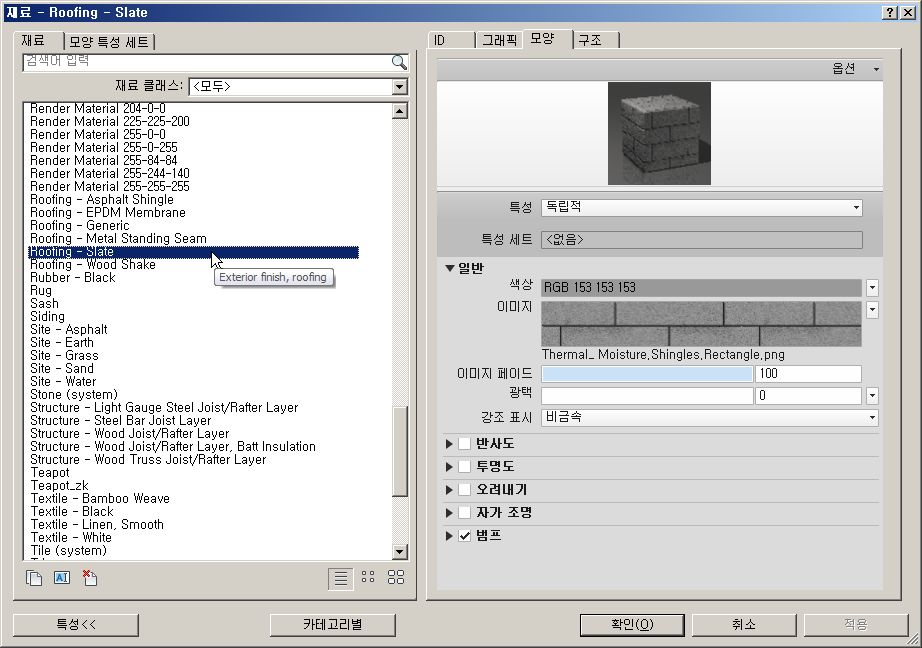Select Roofing - Metal Standing Seam

click(x=118, y=239)
